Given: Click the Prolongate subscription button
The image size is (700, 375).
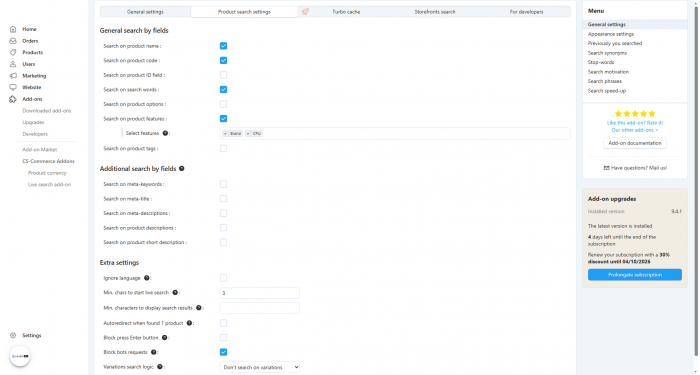Looking at the screenshot, I should coord(634,275).
